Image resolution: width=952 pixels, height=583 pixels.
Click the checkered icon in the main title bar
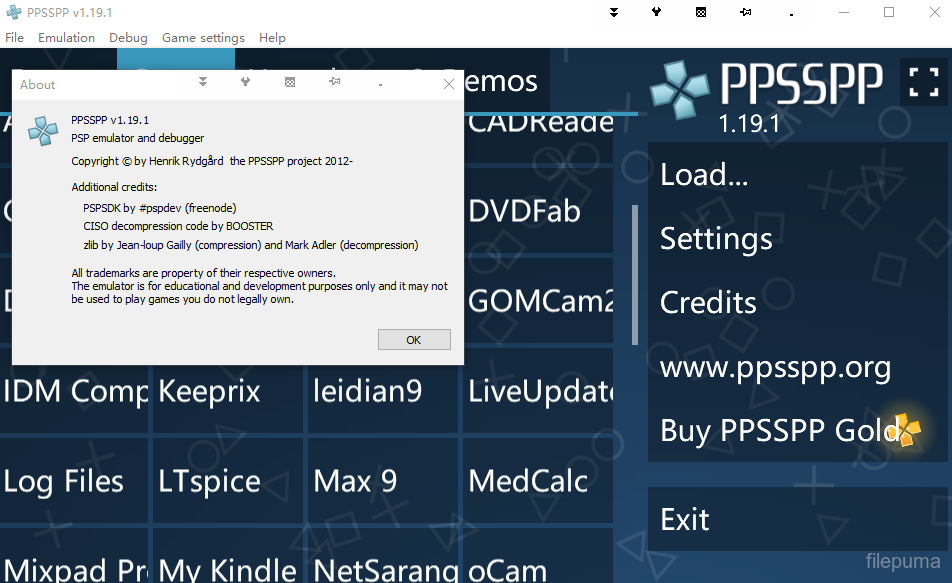(701, 13)
